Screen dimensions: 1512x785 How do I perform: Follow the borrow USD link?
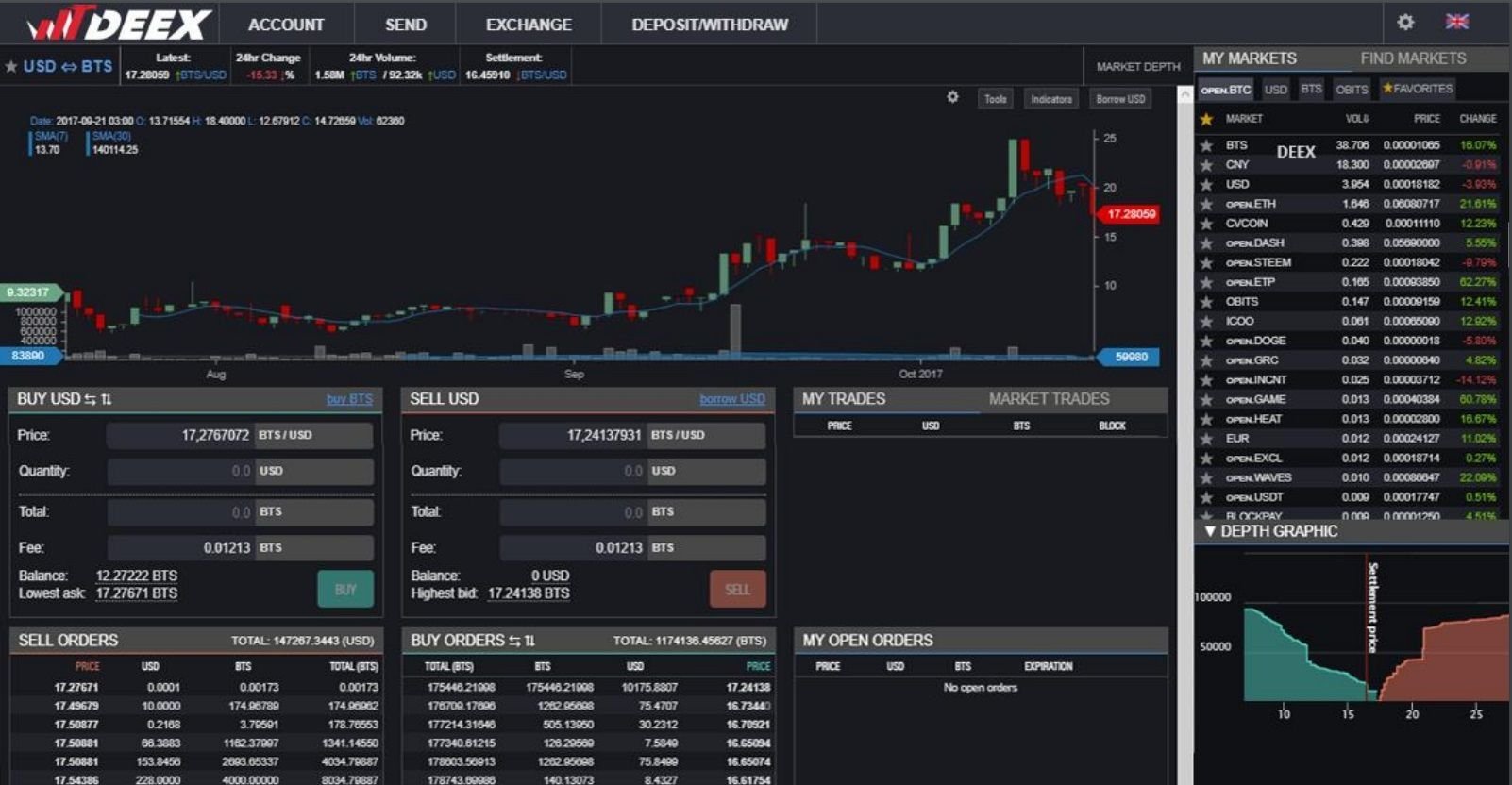pyautogui.click(x=732, y=399)
